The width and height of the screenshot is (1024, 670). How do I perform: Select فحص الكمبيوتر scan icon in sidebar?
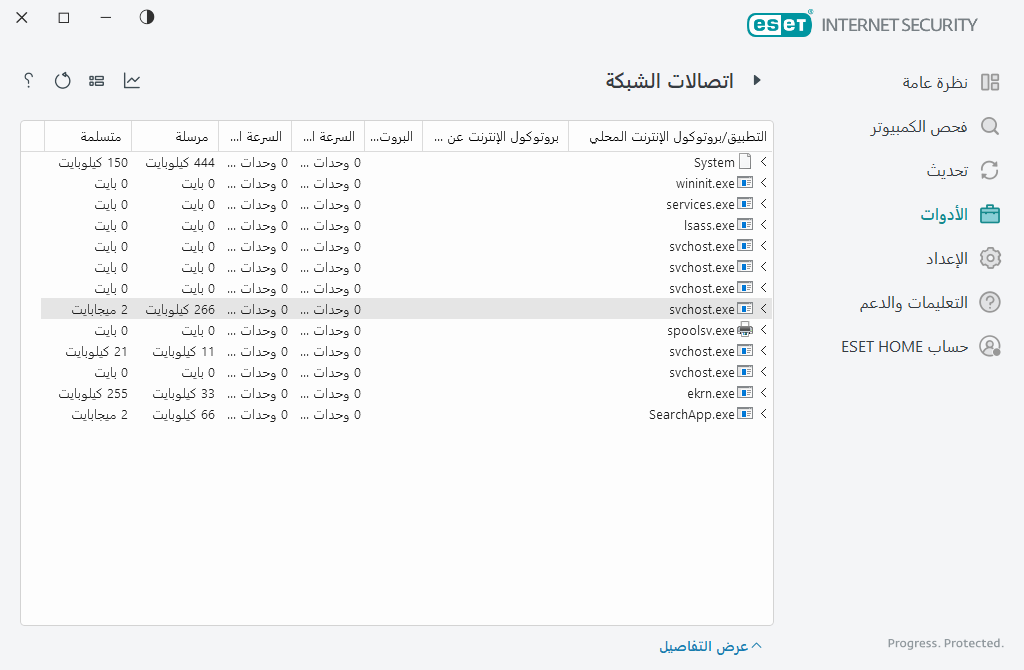(989, 126)
